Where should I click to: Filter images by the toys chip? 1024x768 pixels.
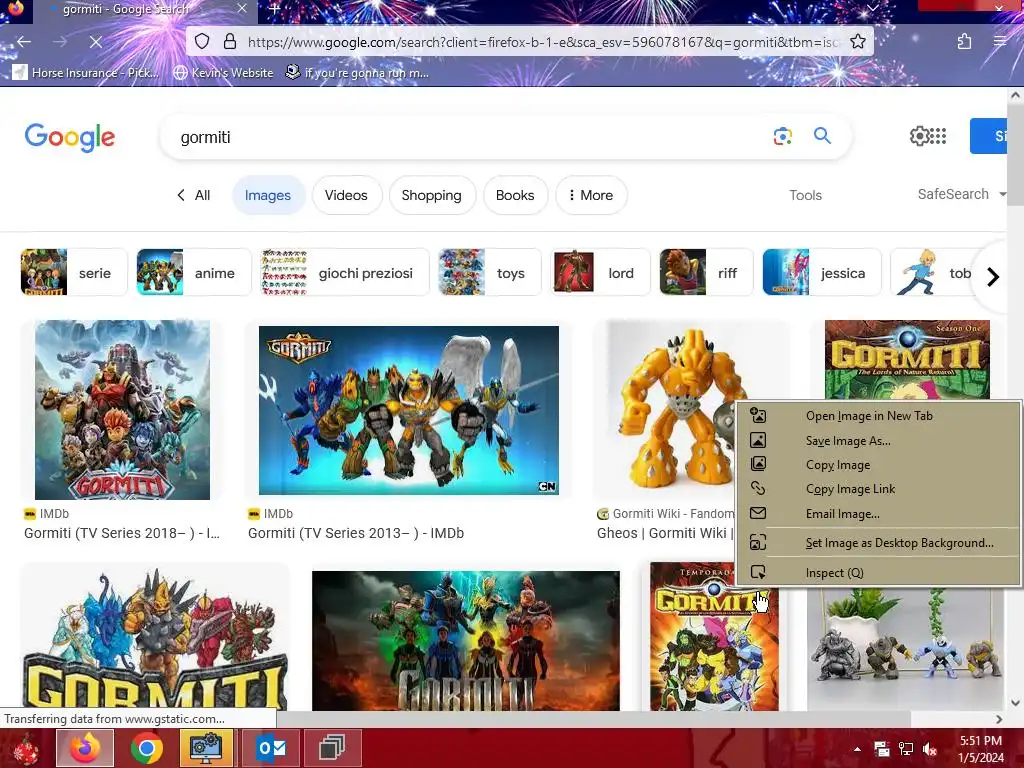(489, 272)
